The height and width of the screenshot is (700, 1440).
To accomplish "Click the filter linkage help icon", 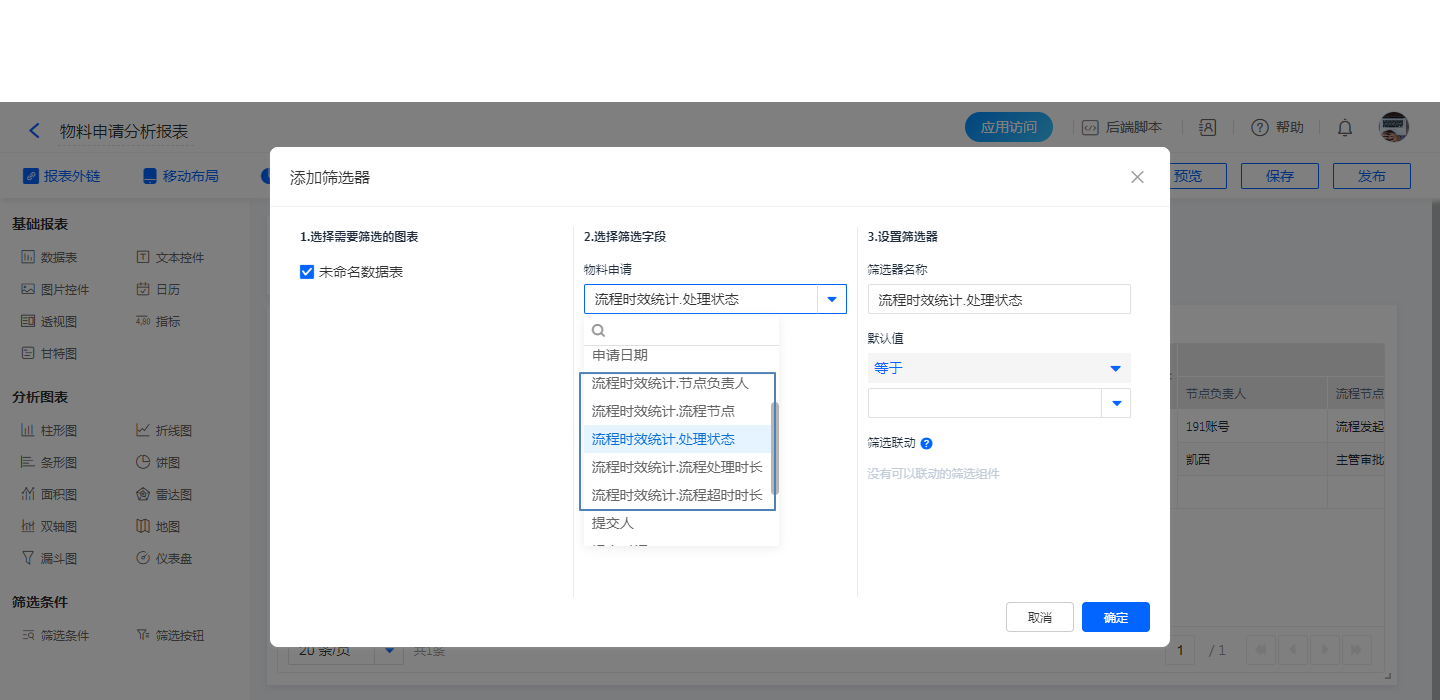I will coord(926,443).
